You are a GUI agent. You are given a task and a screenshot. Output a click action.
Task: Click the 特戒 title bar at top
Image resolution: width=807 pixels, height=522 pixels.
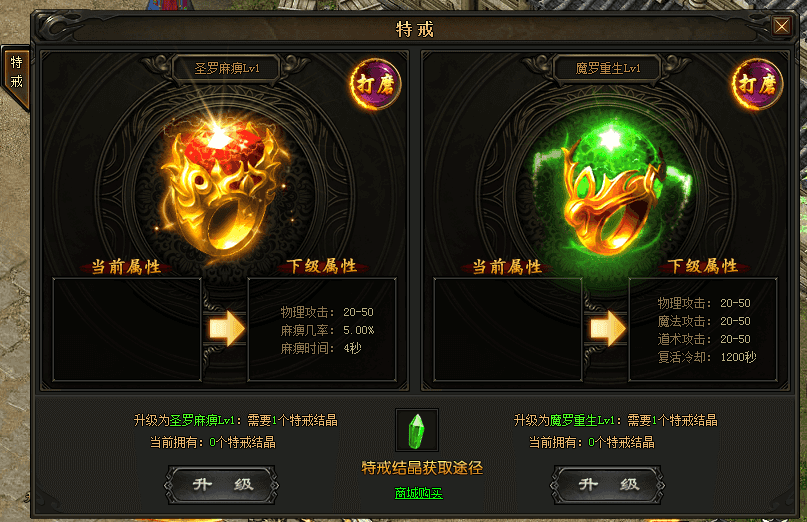point(415,29)
